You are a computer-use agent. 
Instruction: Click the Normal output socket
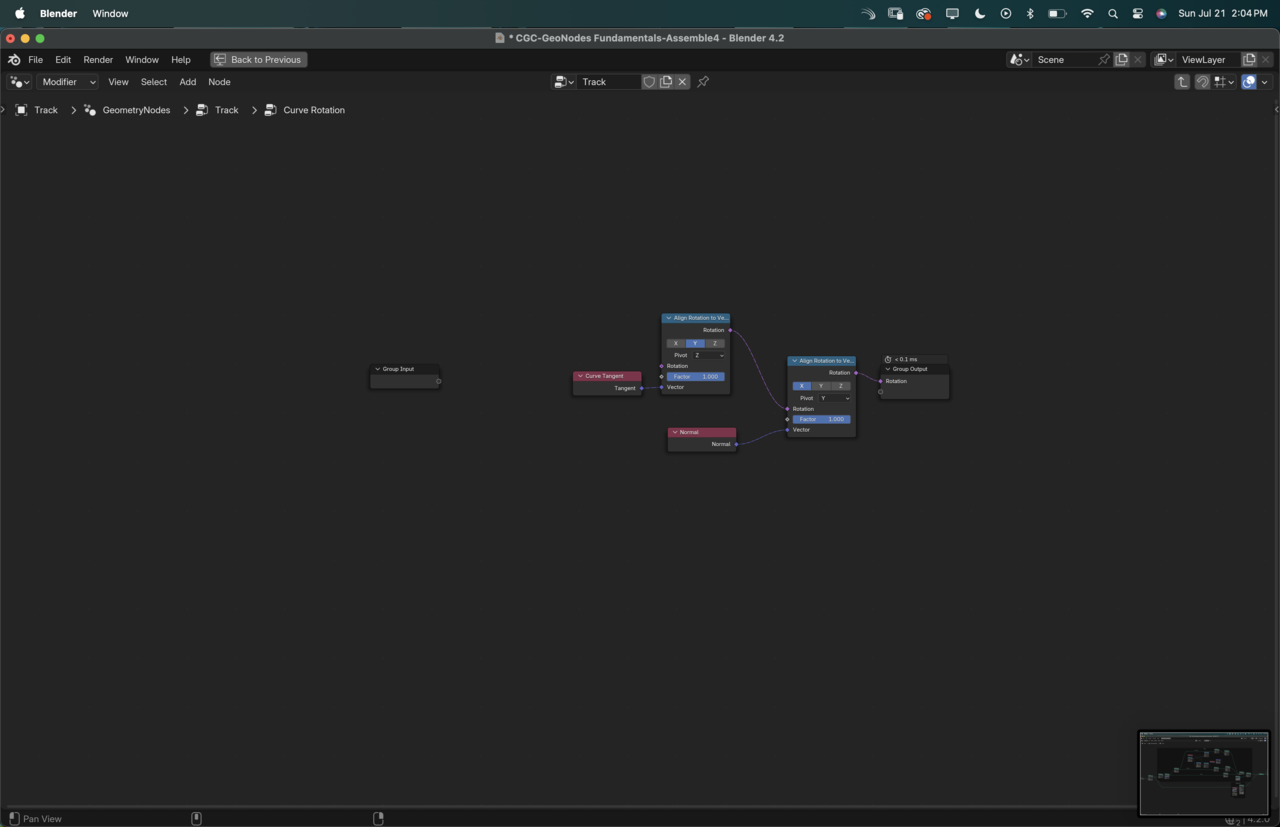(737, 444)
